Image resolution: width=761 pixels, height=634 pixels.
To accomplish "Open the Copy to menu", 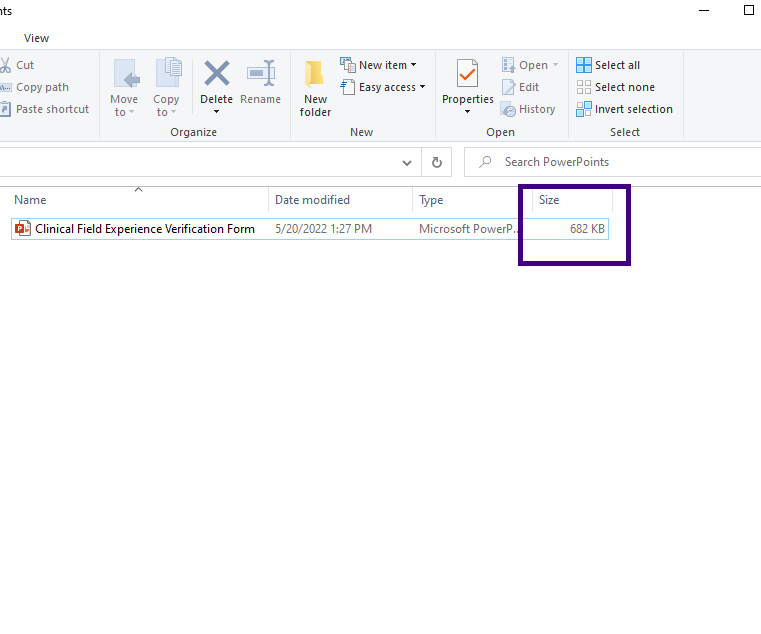I will tap(166, 87).
